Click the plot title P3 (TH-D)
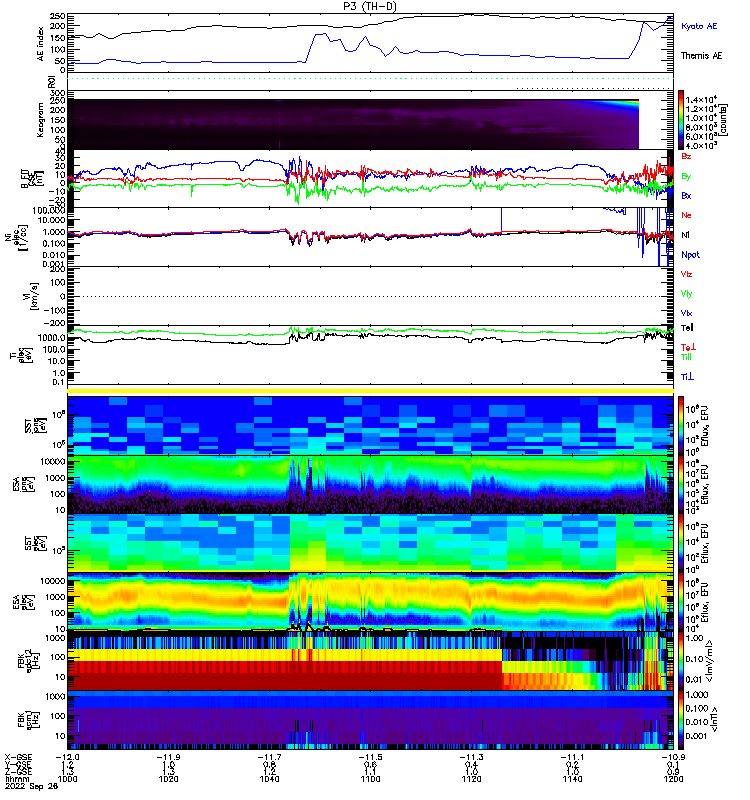This screenshot has height=800, width=750. click(369, 6)
